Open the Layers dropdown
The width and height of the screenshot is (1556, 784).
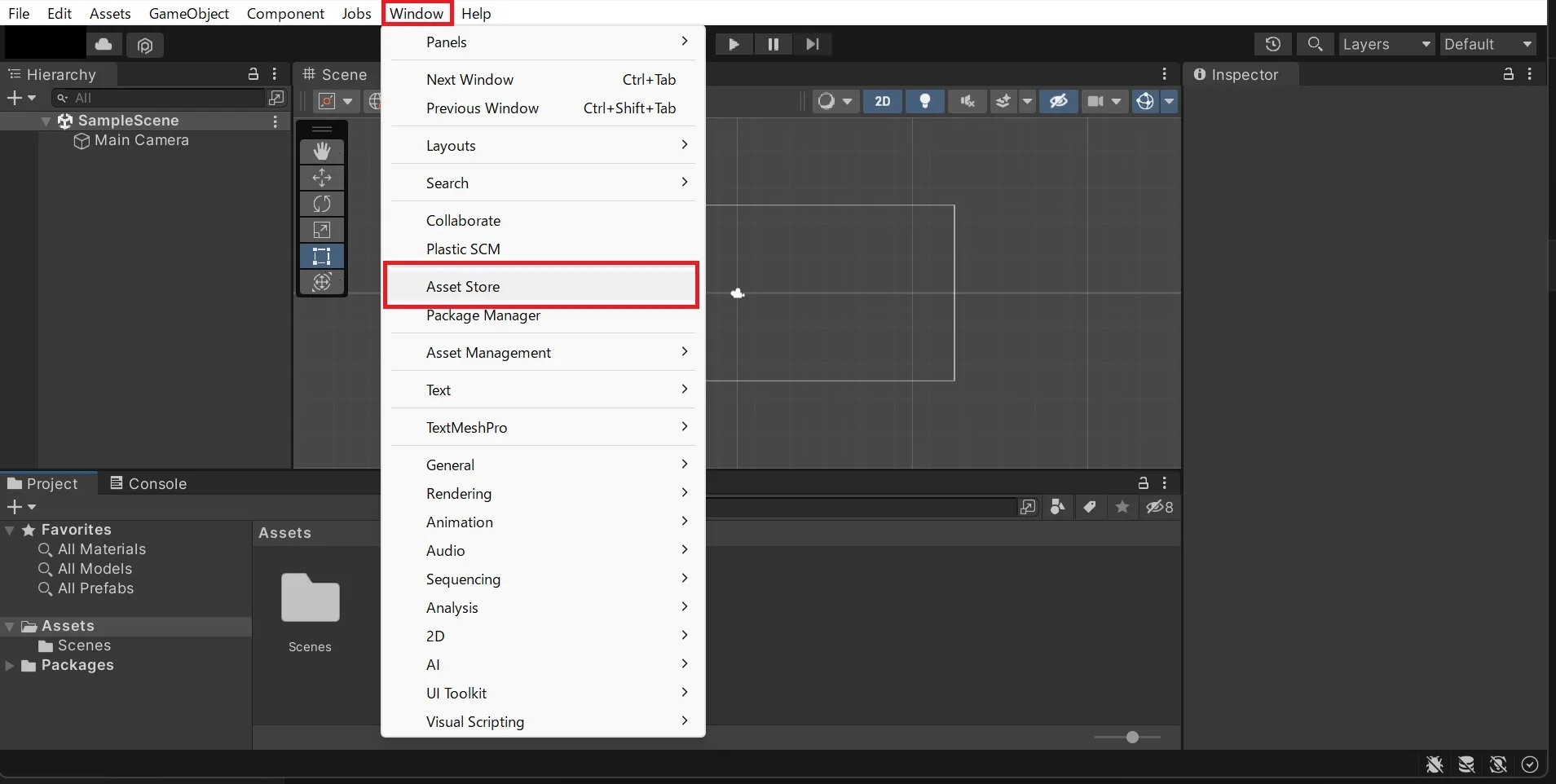tap(1386, 44)
